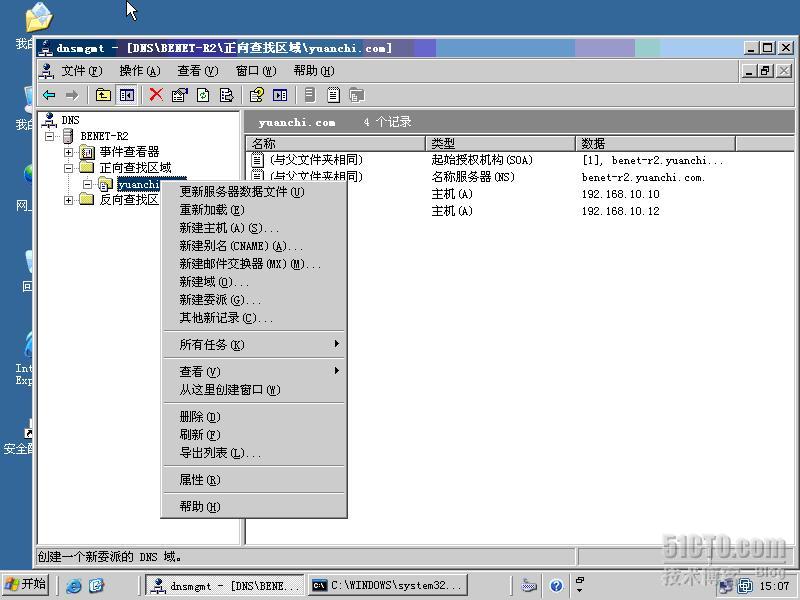Click the Up one level folder icon
The width and height of the screenshot is (800, 600).
[x=103, y=95]
